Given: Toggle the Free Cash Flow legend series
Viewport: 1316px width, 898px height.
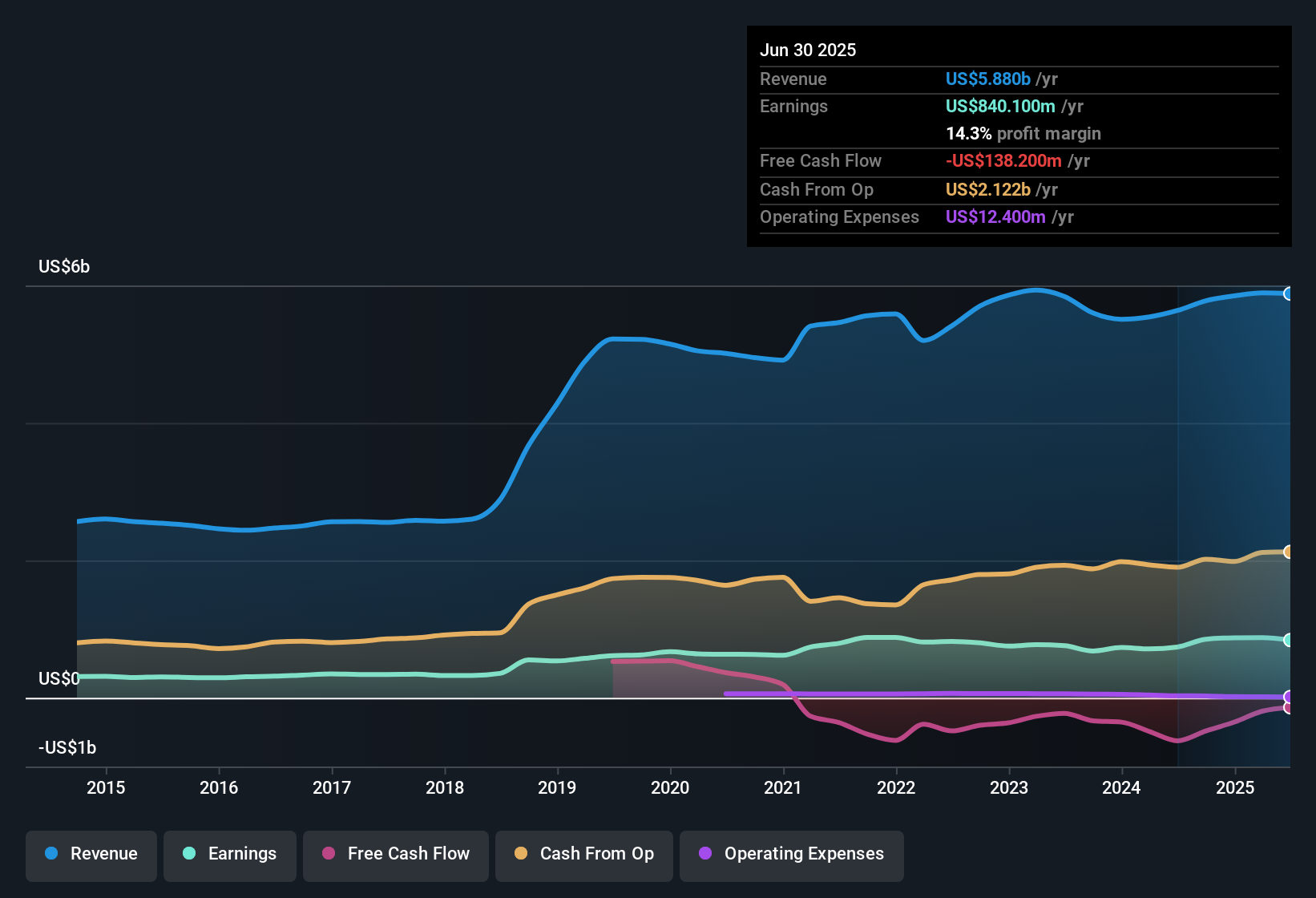Looking at the screenshot, I should [396, 854].
